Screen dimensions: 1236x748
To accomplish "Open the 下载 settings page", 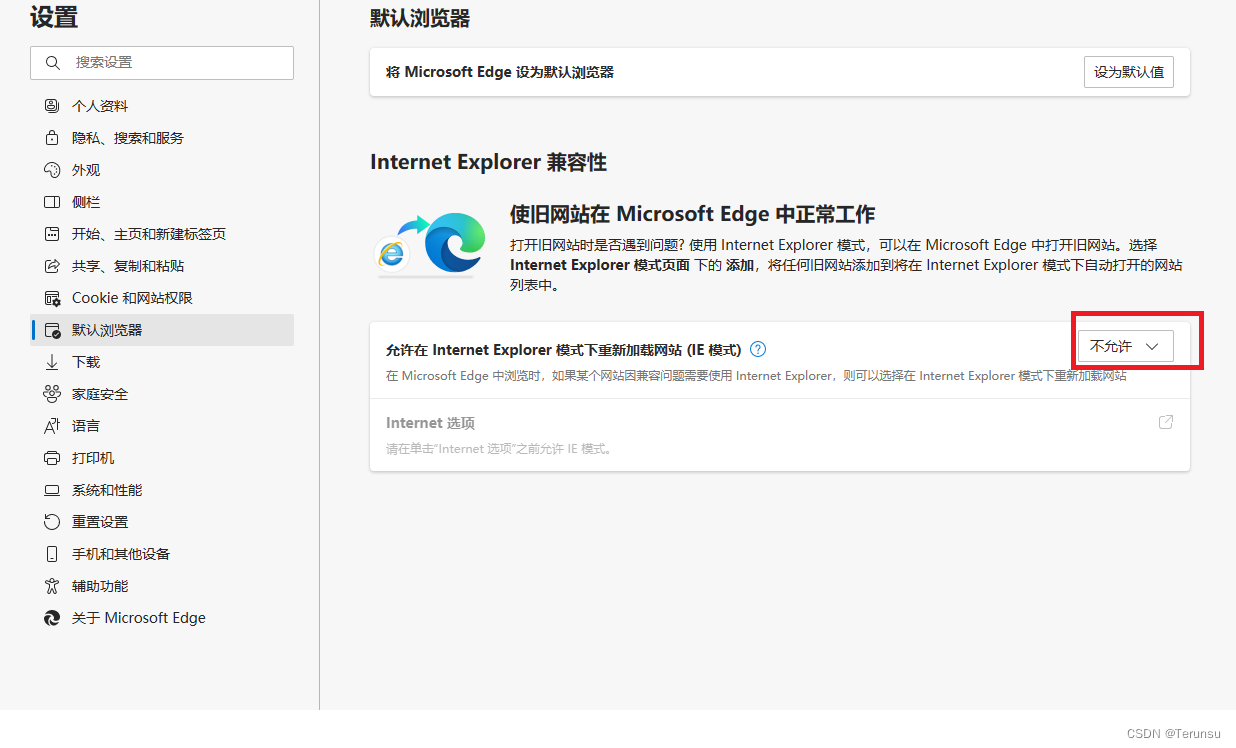I will pyautogui.click(x=162, y=362).
